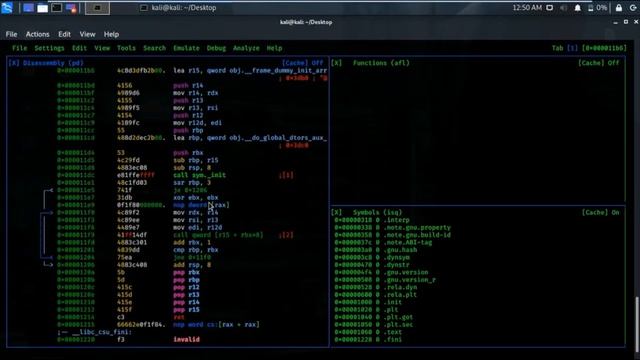640x360 pixels.
Task: Open the radare2 Tools menu
Action: click(126, 48)
